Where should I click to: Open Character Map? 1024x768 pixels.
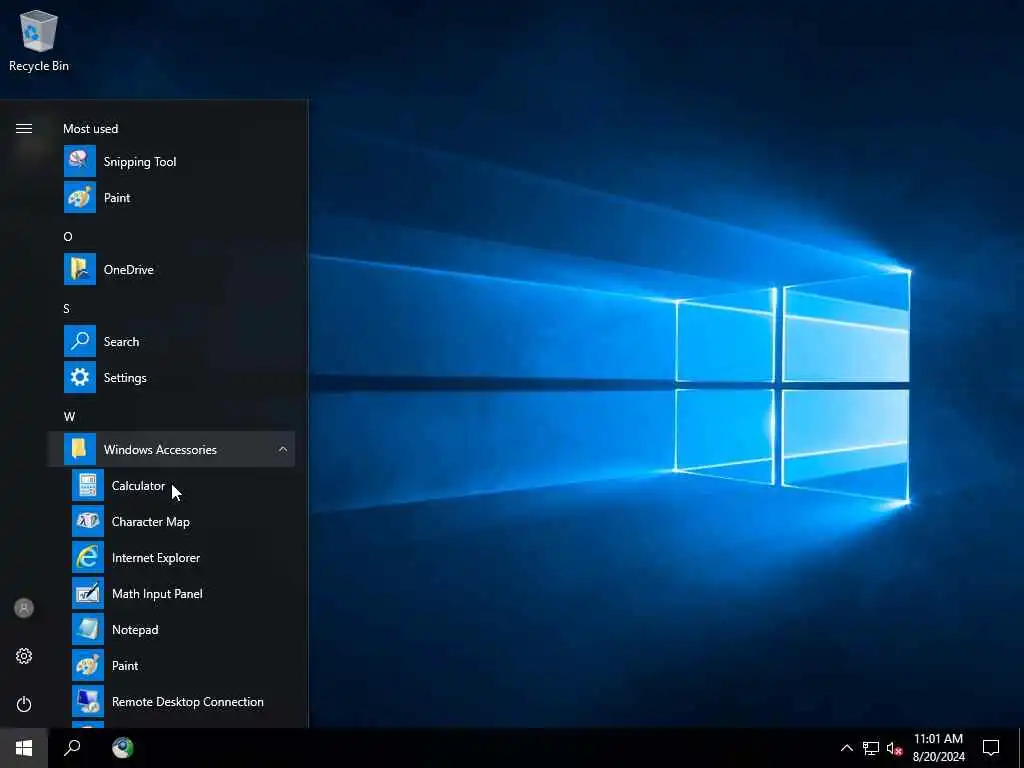tap(171, 521)
